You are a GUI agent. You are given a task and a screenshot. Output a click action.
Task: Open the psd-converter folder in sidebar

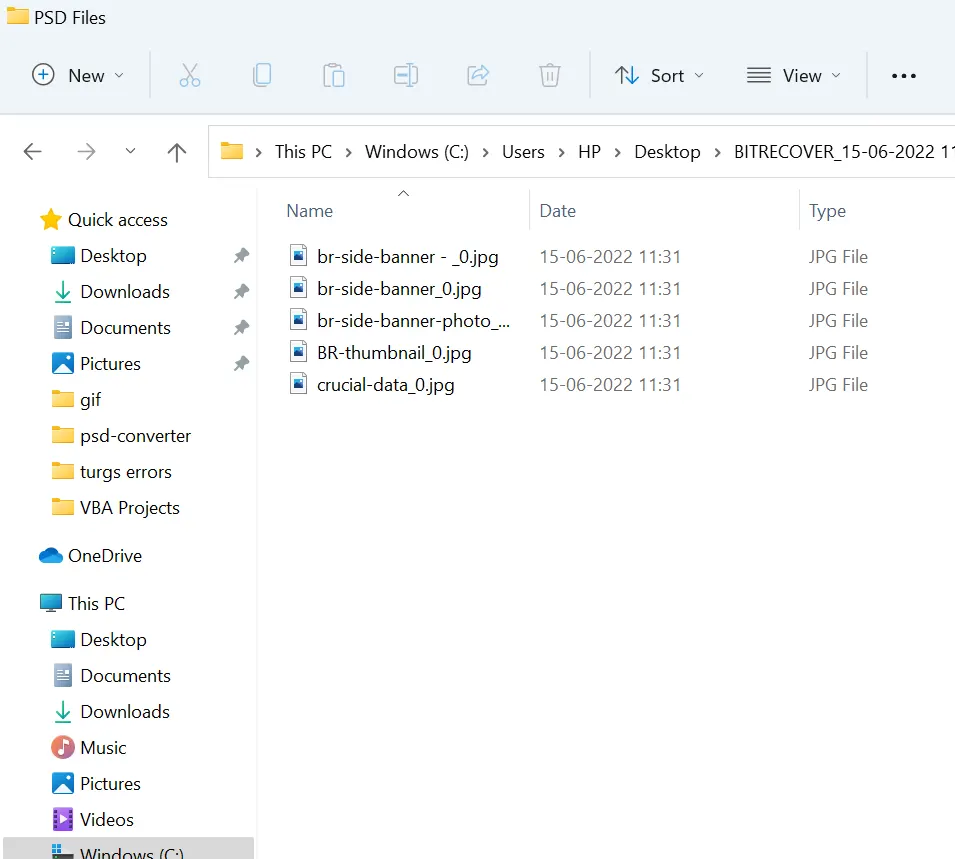tap(135, 436)
